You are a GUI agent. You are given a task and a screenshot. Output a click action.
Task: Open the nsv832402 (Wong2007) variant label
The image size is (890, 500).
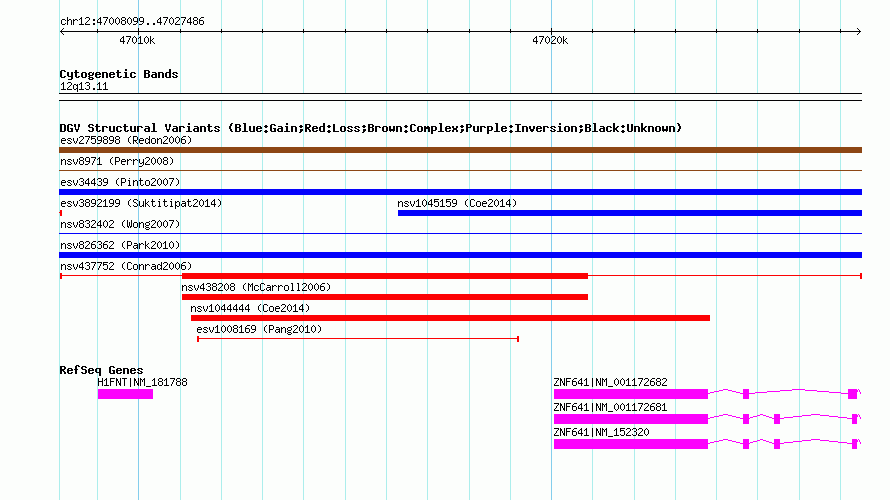pyautogui.click(x=120, y=224)
